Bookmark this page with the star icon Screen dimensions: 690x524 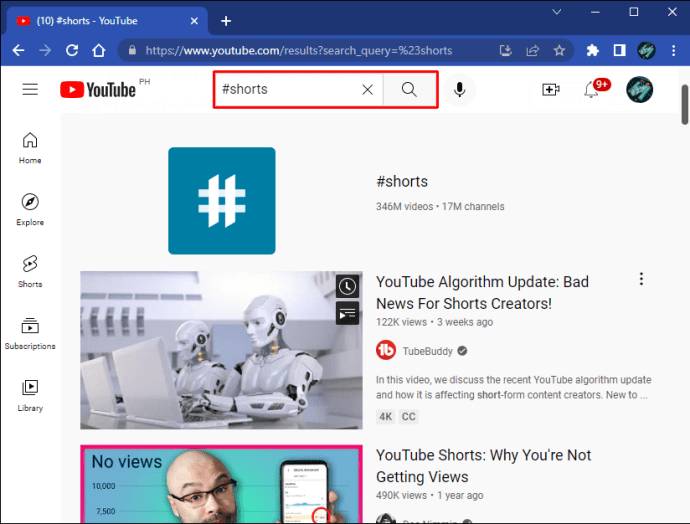(559, 51)
